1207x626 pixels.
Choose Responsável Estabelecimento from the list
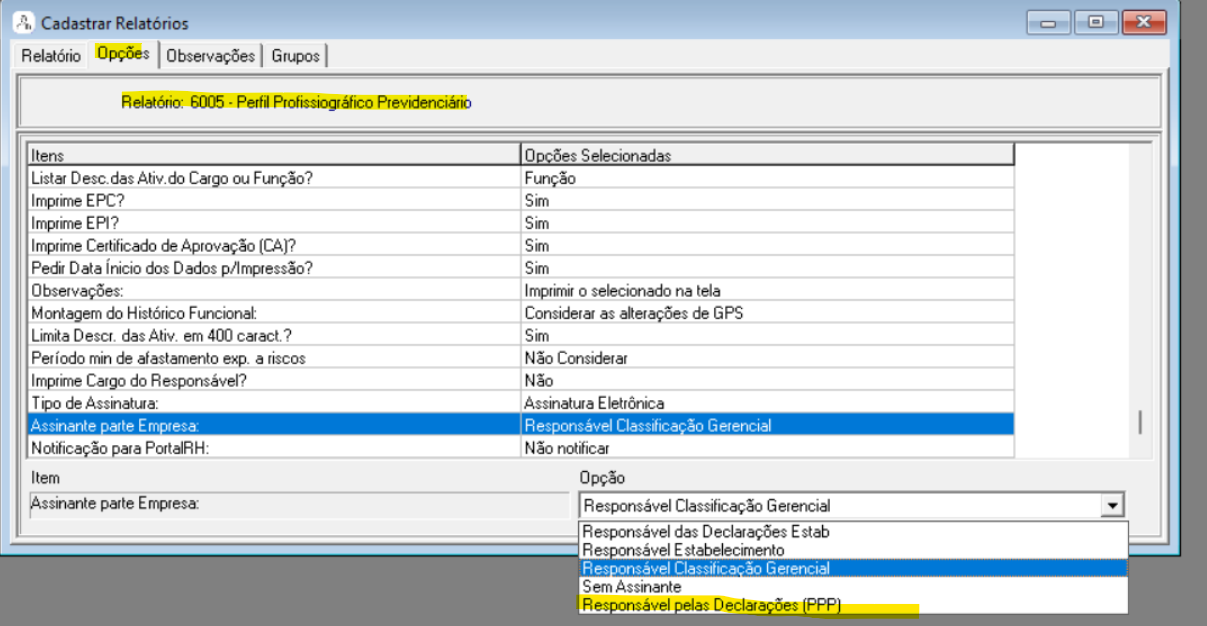pyautogui.click(x=683, y=550)
